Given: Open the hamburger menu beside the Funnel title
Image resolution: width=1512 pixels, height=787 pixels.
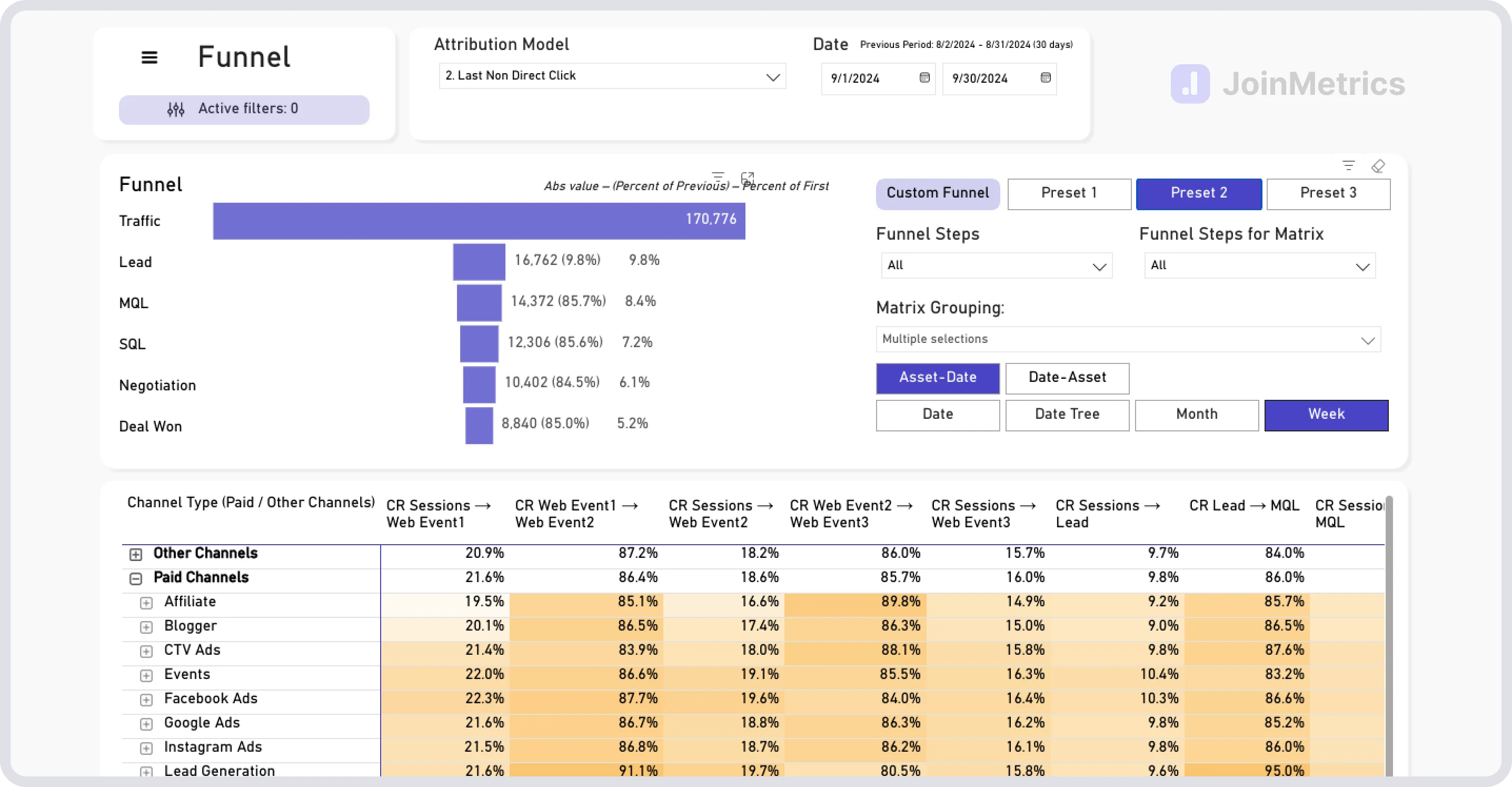Looking at the screenshot, I should [x=149, y=56].
